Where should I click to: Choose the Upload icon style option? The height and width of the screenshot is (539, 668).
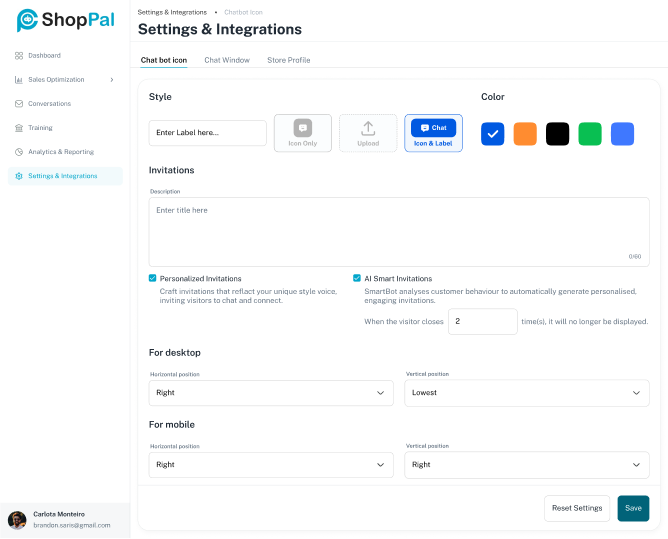pyautogui.click(x=368, y=133)
